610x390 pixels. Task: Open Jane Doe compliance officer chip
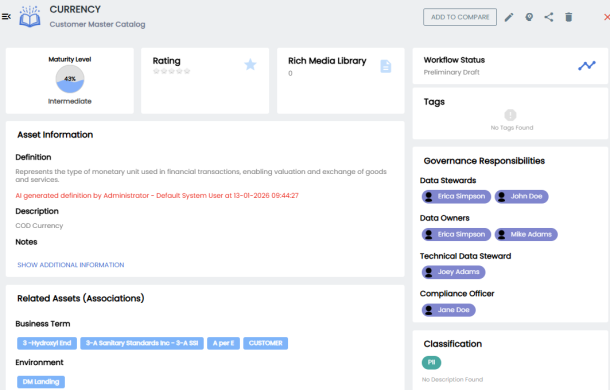coord(449,310)
